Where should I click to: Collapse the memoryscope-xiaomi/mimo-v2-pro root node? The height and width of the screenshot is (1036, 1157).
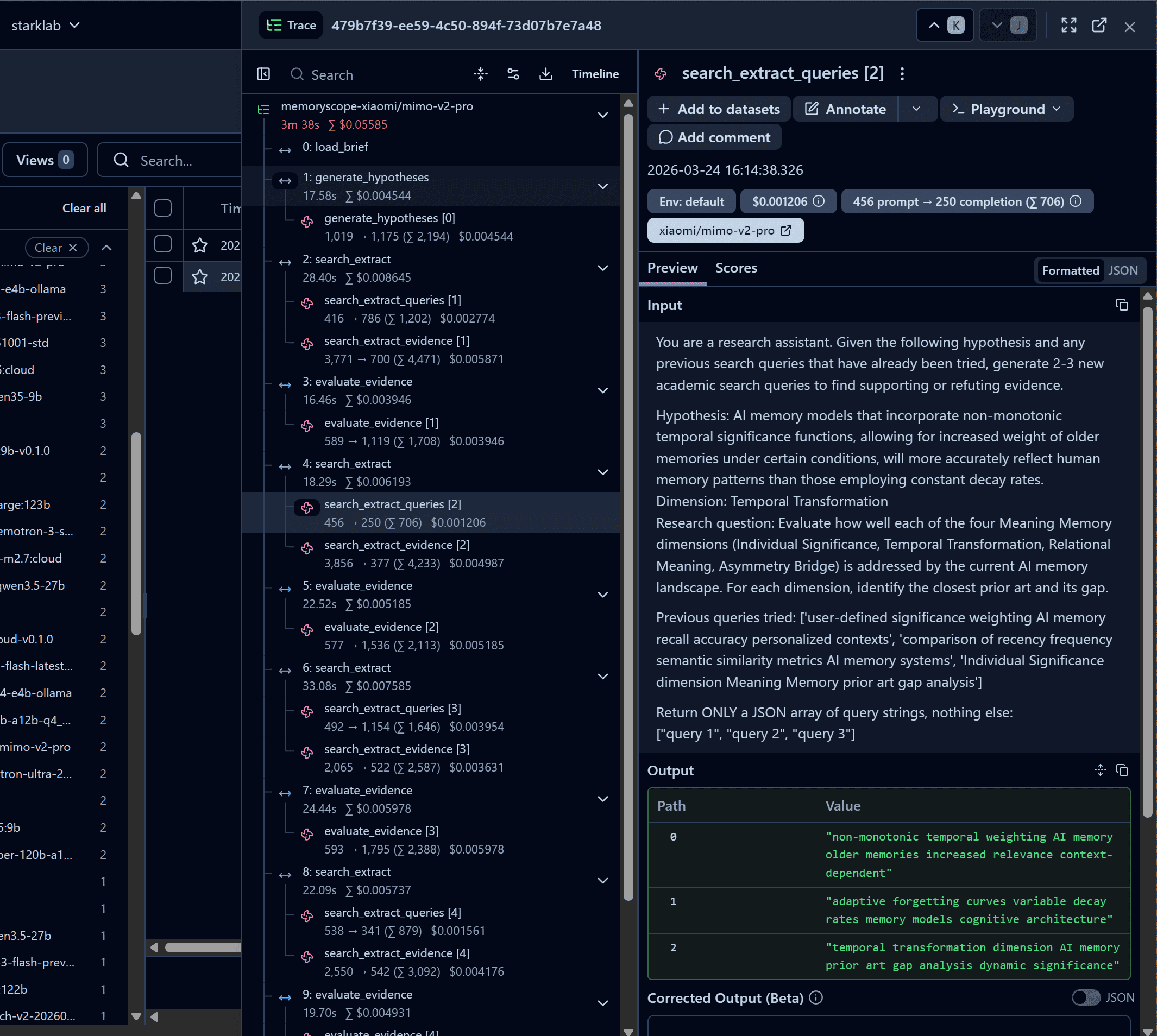[x=602, y=115]
